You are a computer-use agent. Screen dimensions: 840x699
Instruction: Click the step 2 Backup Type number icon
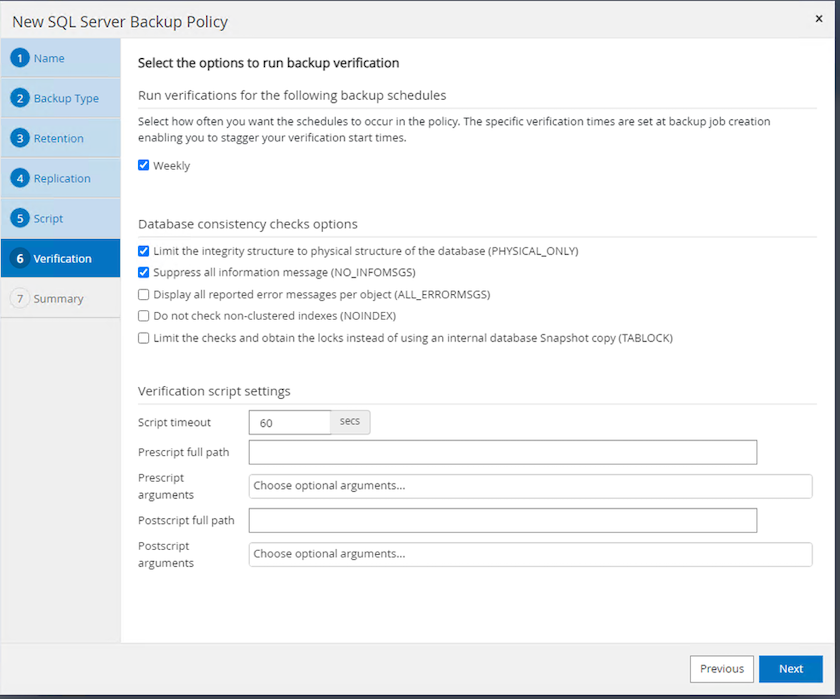coord(20,98)
